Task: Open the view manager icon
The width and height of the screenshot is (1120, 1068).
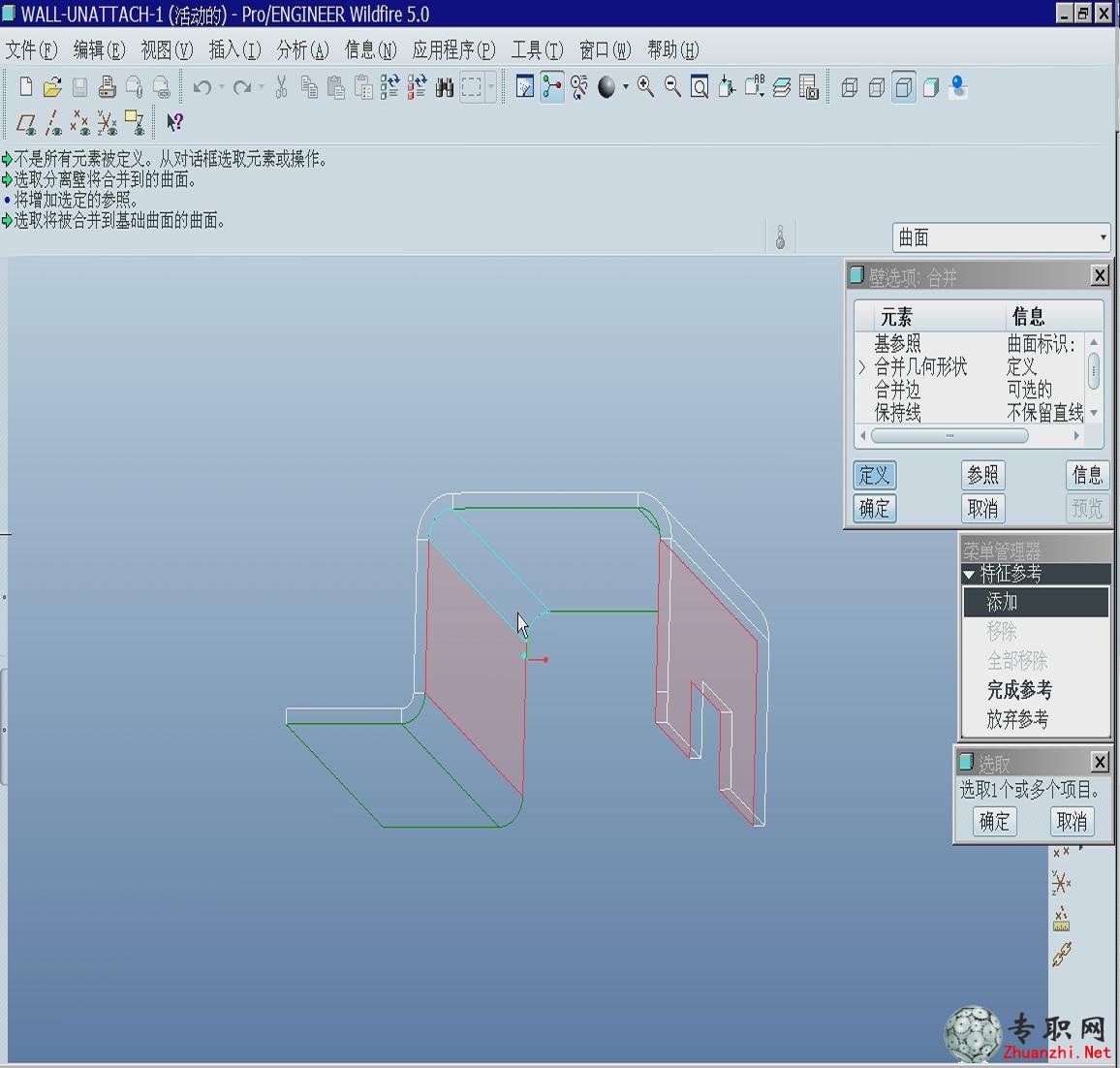Action: coord(809,87)
